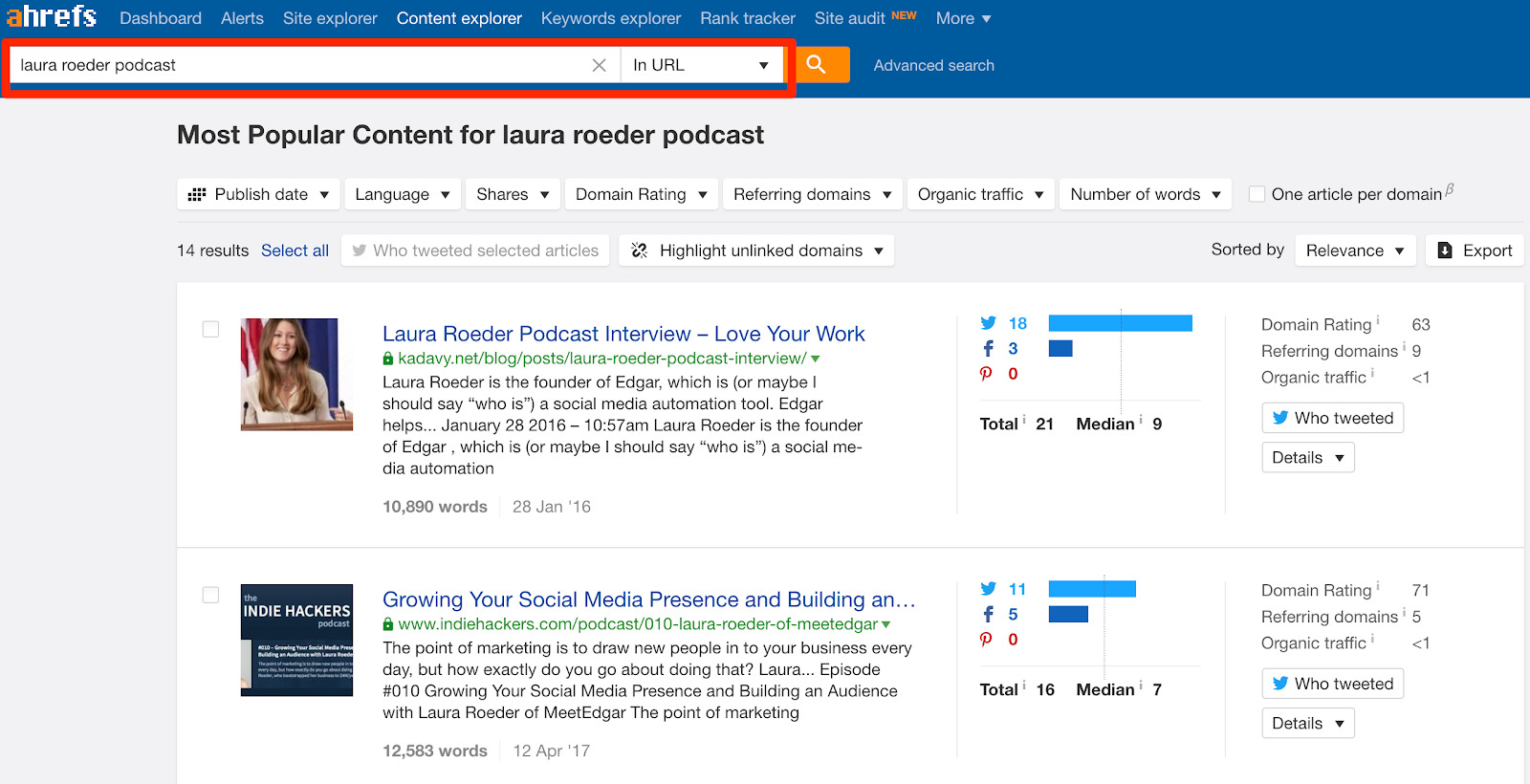Click Median info icon in second result
This screenshot has height=784, width=1530.
(1141, 686)
